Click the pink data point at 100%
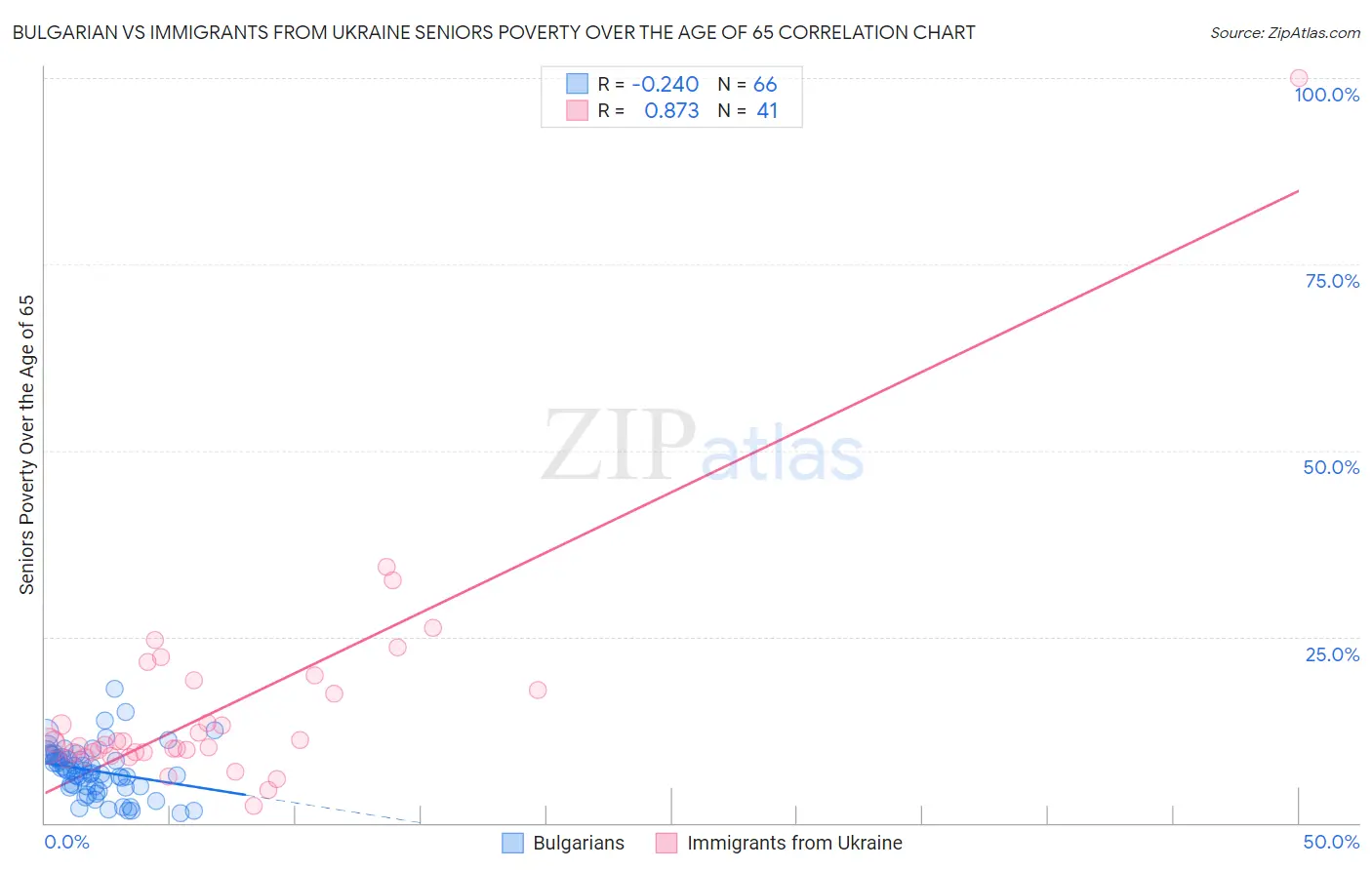The image size is (1372, 870). coord(1298,78)
